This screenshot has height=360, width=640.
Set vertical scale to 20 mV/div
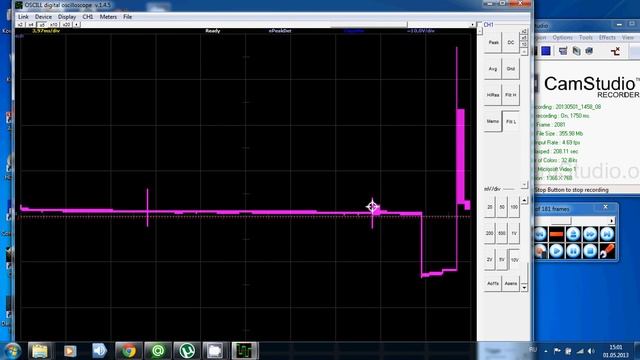coord(489,207)
